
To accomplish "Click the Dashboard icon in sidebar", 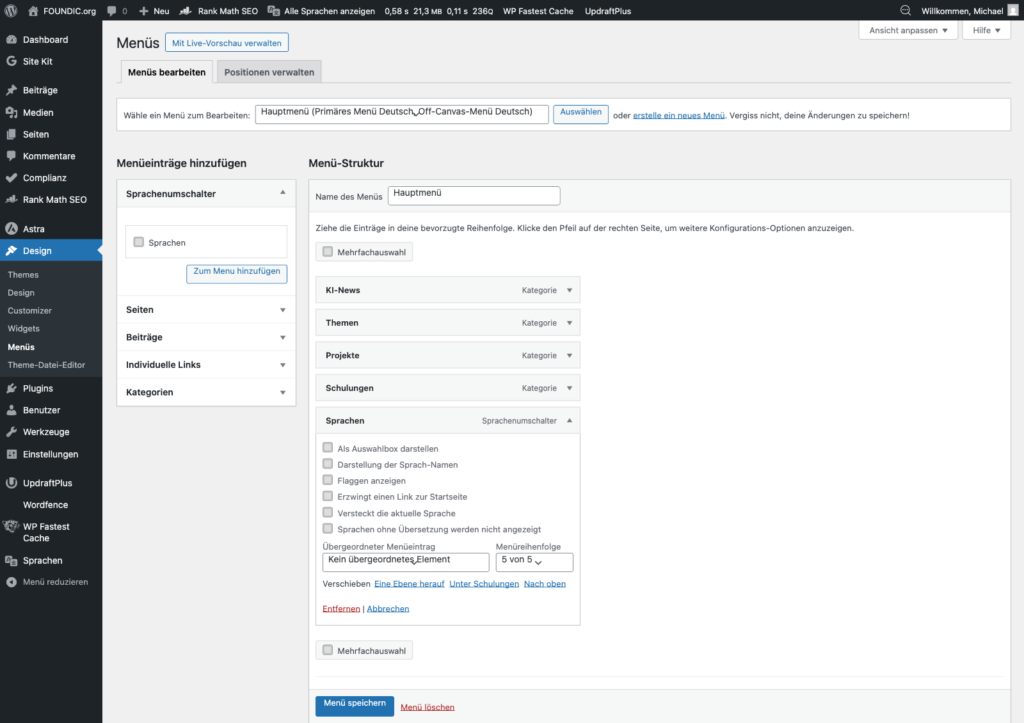I will click(x=11, y=40).
